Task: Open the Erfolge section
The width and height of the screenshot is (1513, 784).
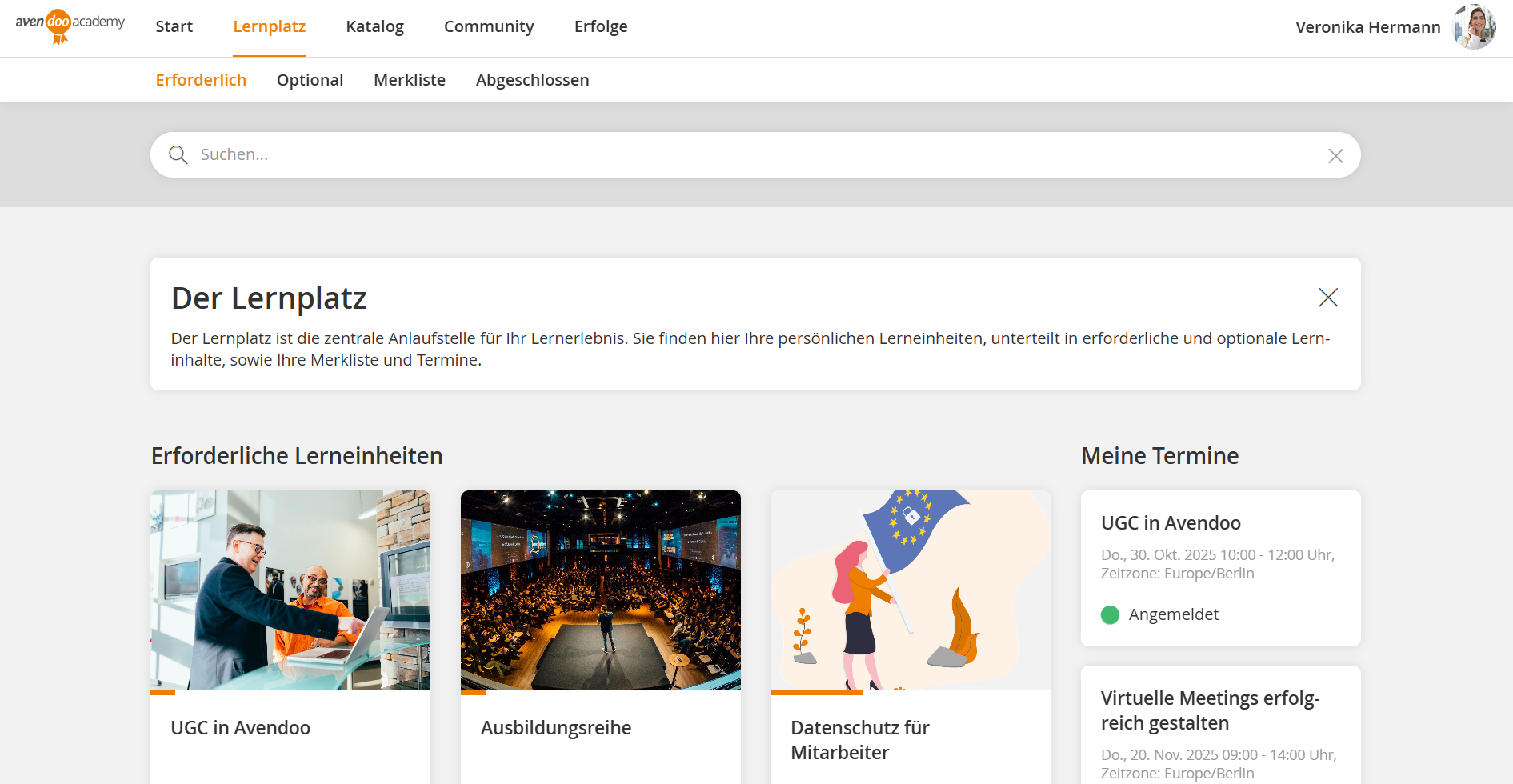Action: pyautogui.click(x=600, y=26)
